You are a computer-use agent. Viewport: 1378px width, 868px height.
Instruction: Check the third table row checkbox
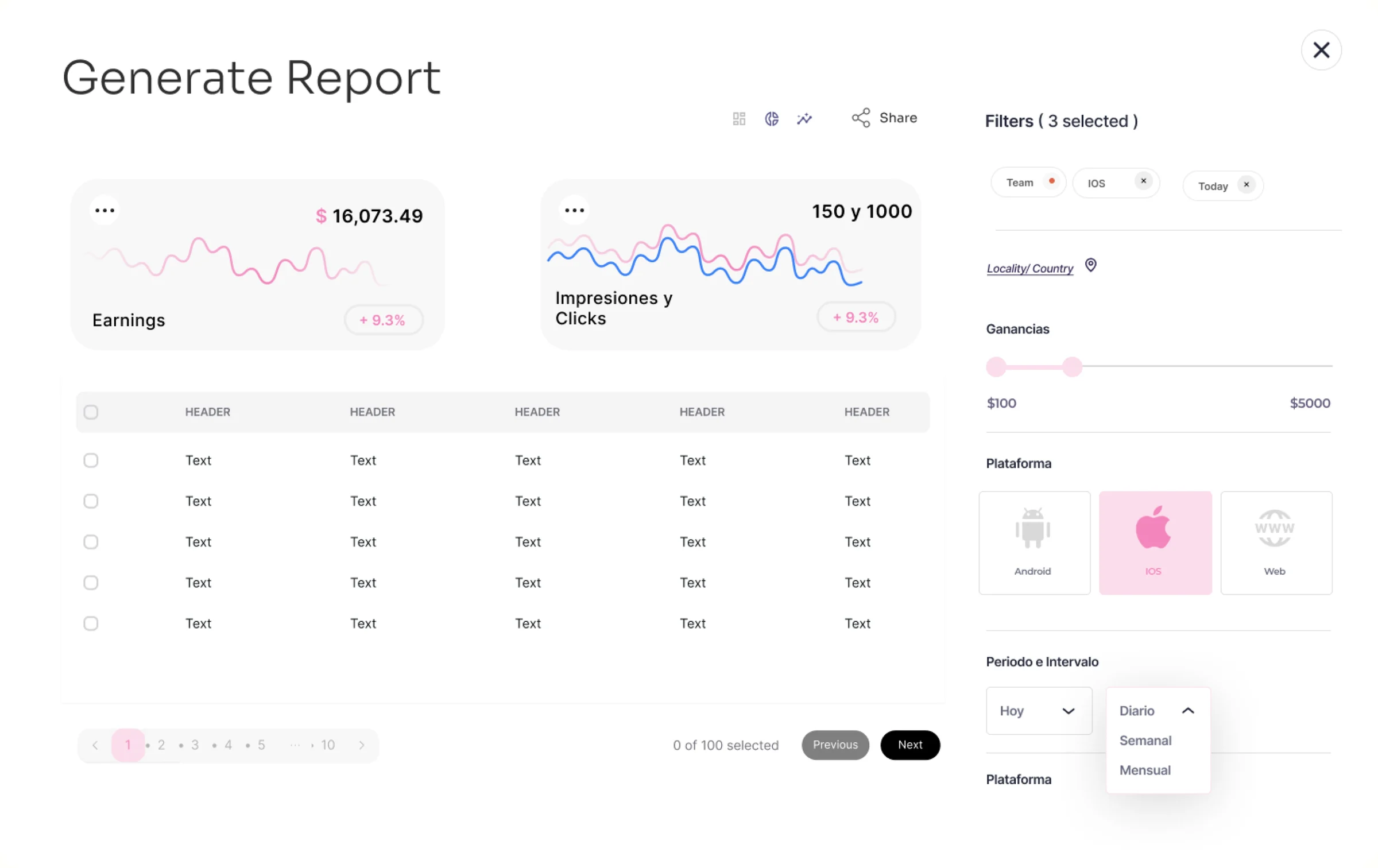click(91, 542)
